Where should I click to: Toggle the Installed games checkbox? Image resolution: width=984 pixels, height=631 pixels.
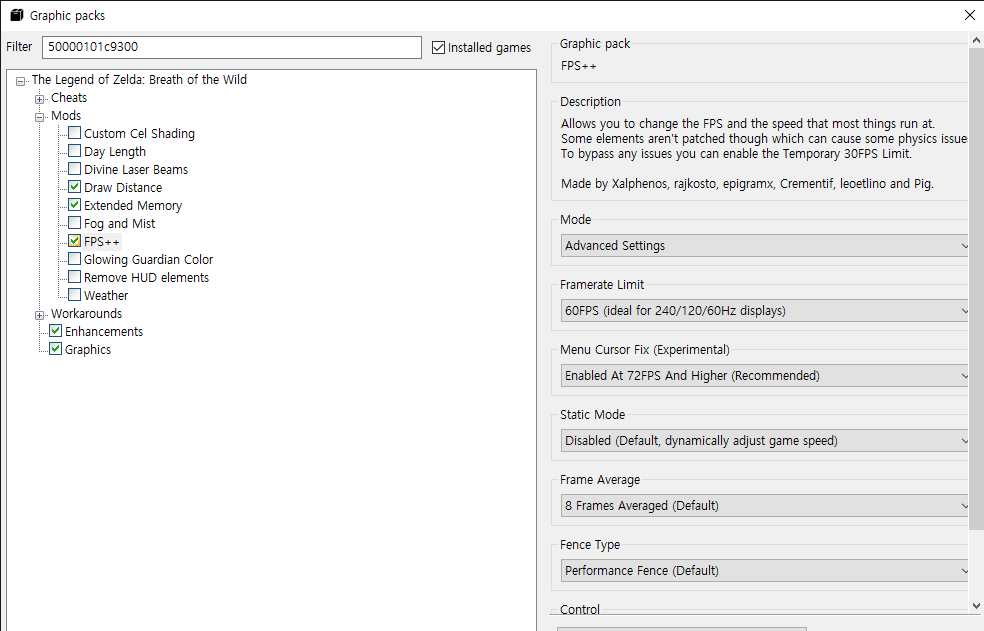(439, 47)
